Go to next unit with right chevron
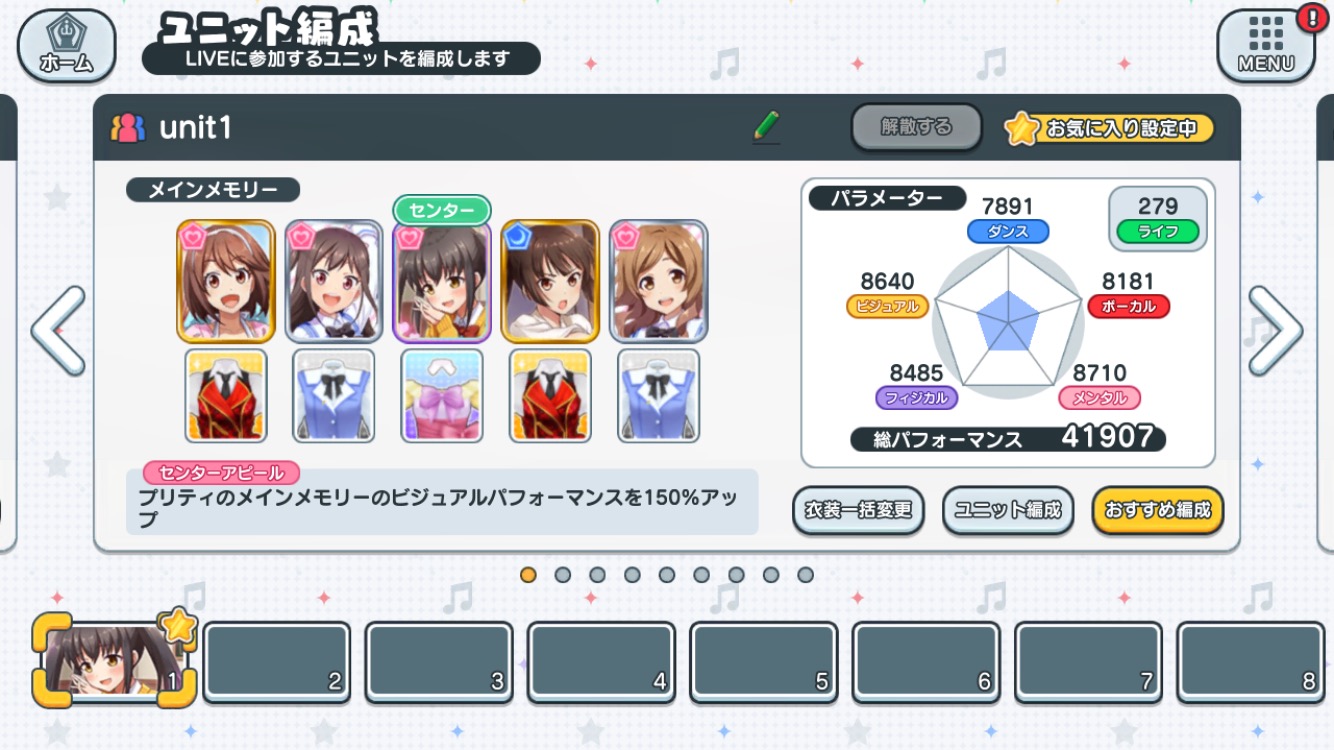 click(1275, 330)
